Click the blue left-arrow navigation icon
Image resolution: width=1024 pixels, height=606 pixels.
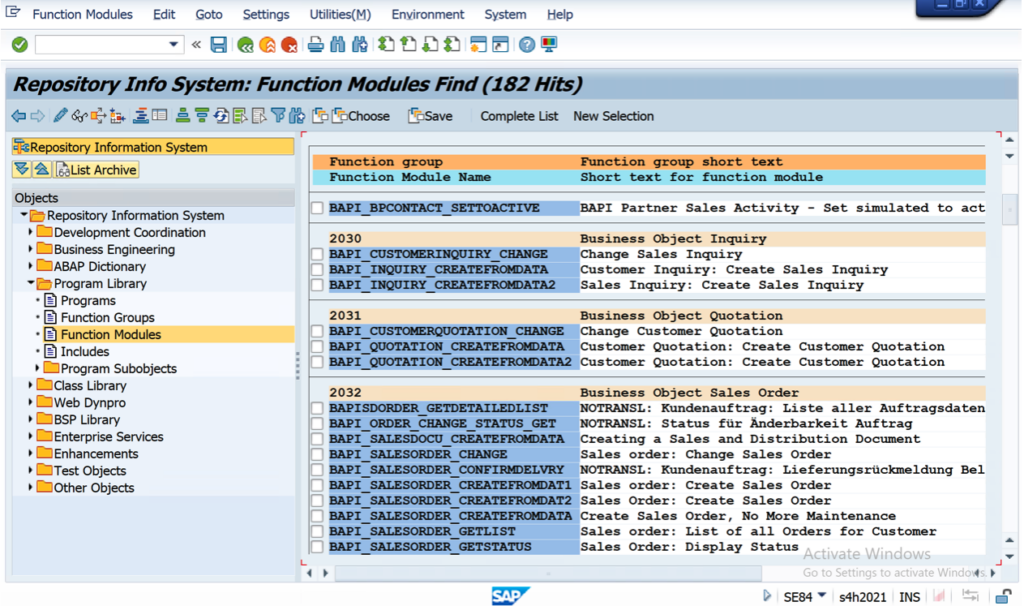click(x=19, y=116)
